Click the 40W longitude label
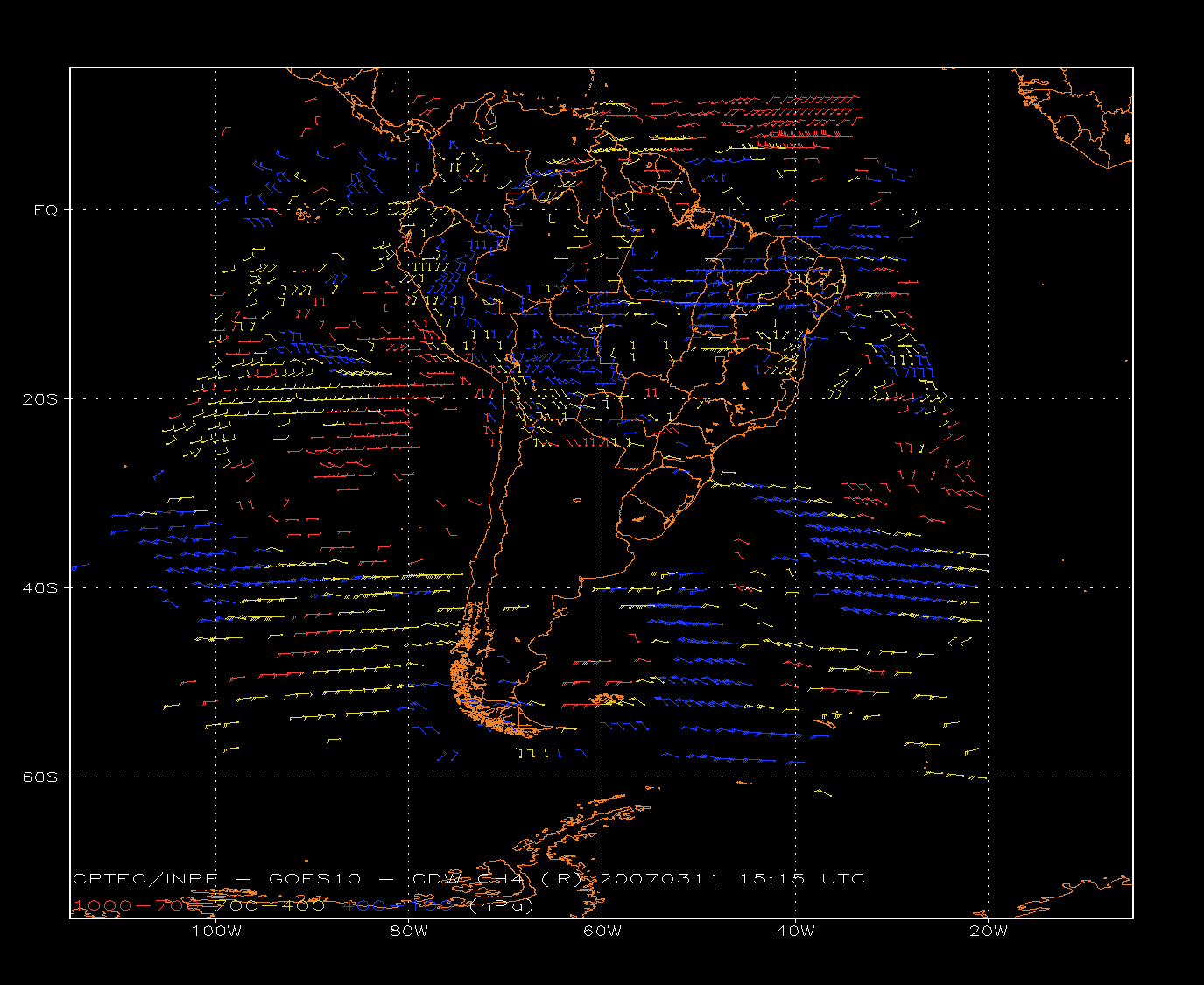The height and width of the screenshot is (985, 1204). (x=795, y=931)
